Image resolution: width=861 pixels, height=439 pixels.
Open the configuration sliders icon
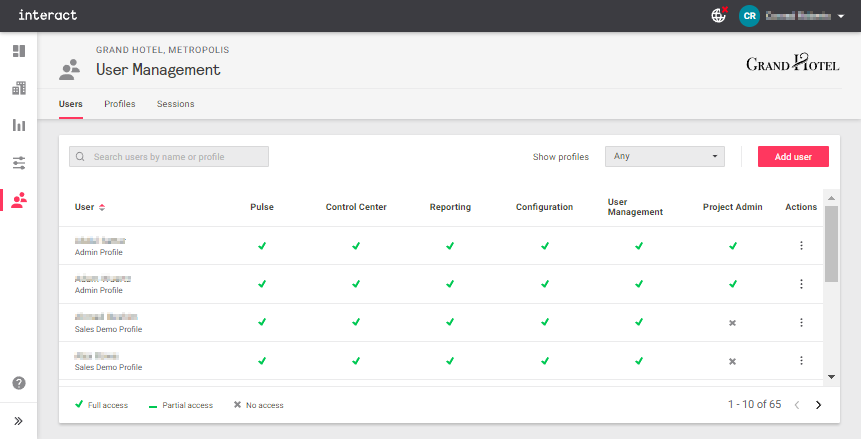tap(18, 162)
